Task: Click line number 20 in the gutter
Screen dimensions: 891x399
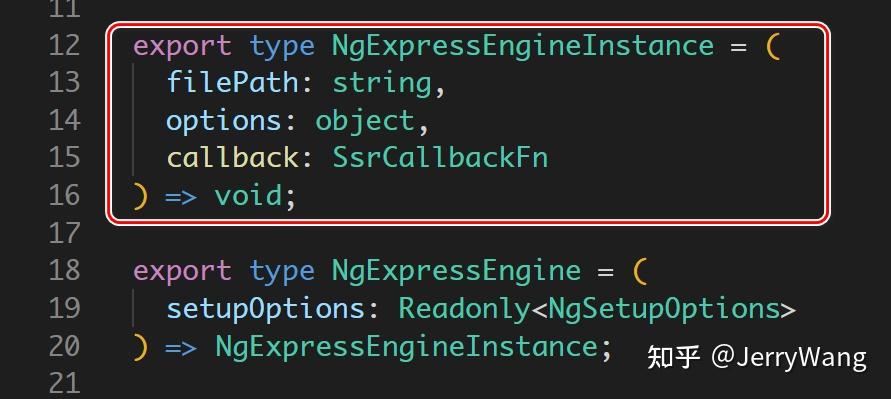Action: pos(64,346)
